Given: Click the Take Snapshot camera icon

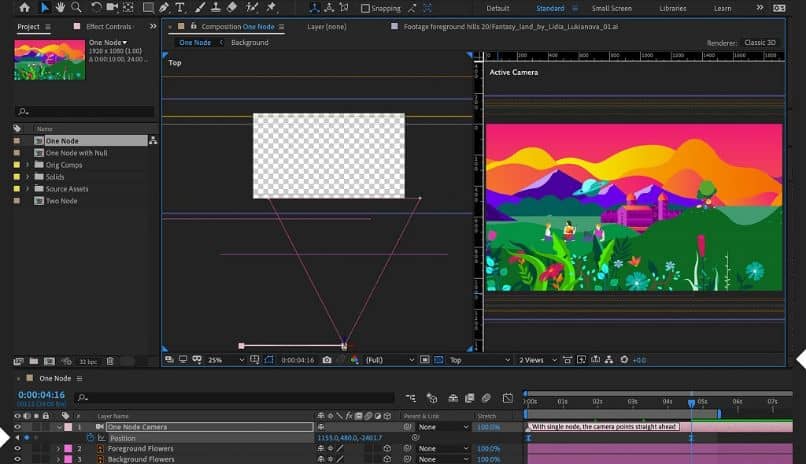Looking at the screenshot, I should coord(326,360).
